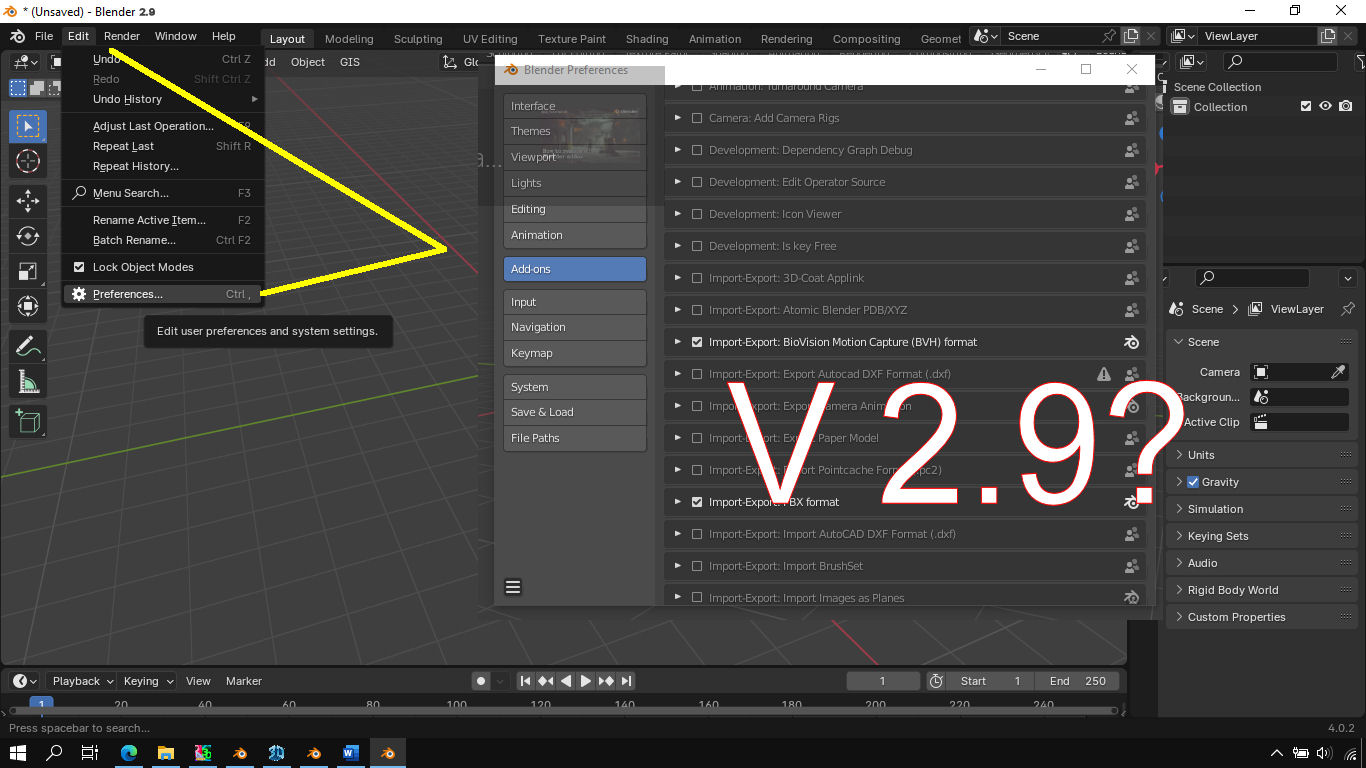Expand Import-Export: Atomic Blender PDB/XYZ details
This screenshot has width=1366, height=768.
click(678, 310)
